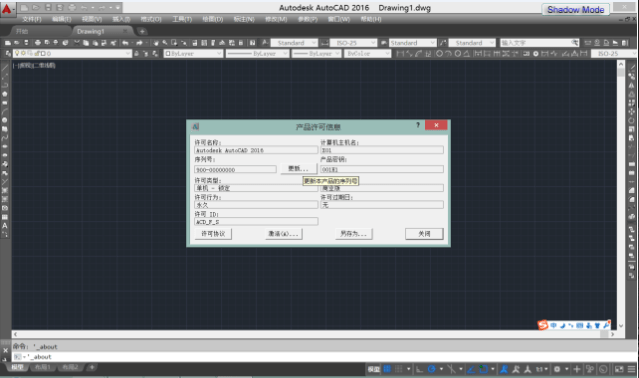This screenshot has width=639, height=378.
Task: Click the 许可协议 button in dialog
Action: pyautogui.click(x=213, y=234)
